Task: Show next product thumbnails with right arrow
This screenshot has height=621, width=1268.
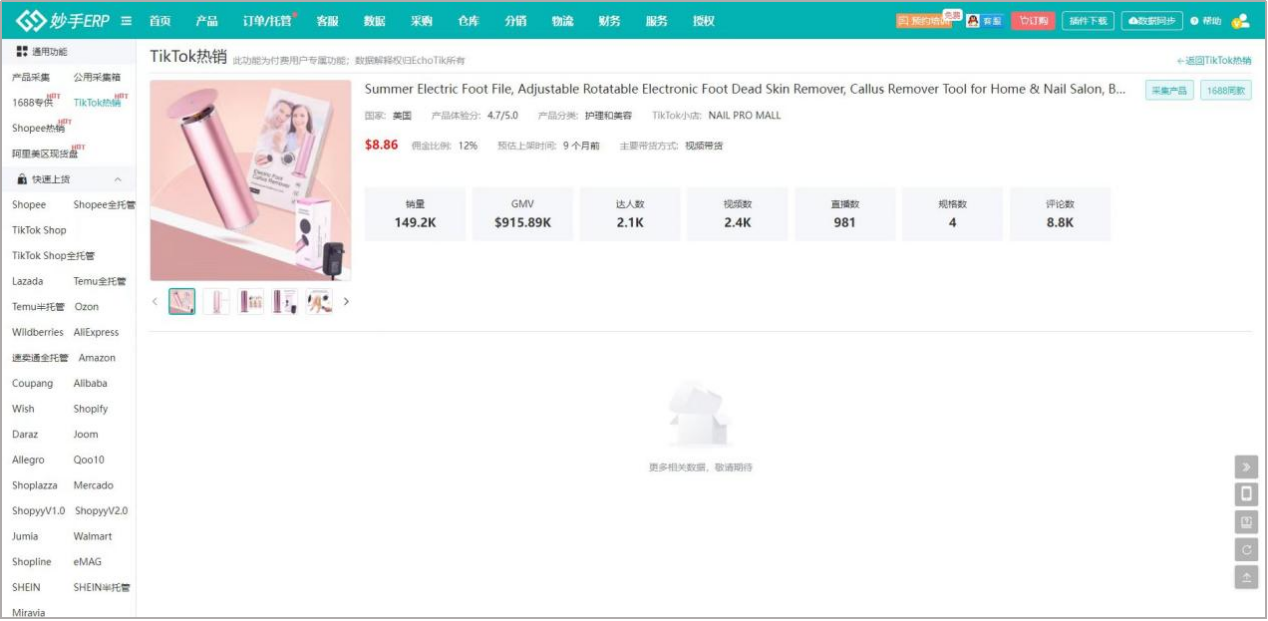Action: pyautogui.click(x=346, y=301)
